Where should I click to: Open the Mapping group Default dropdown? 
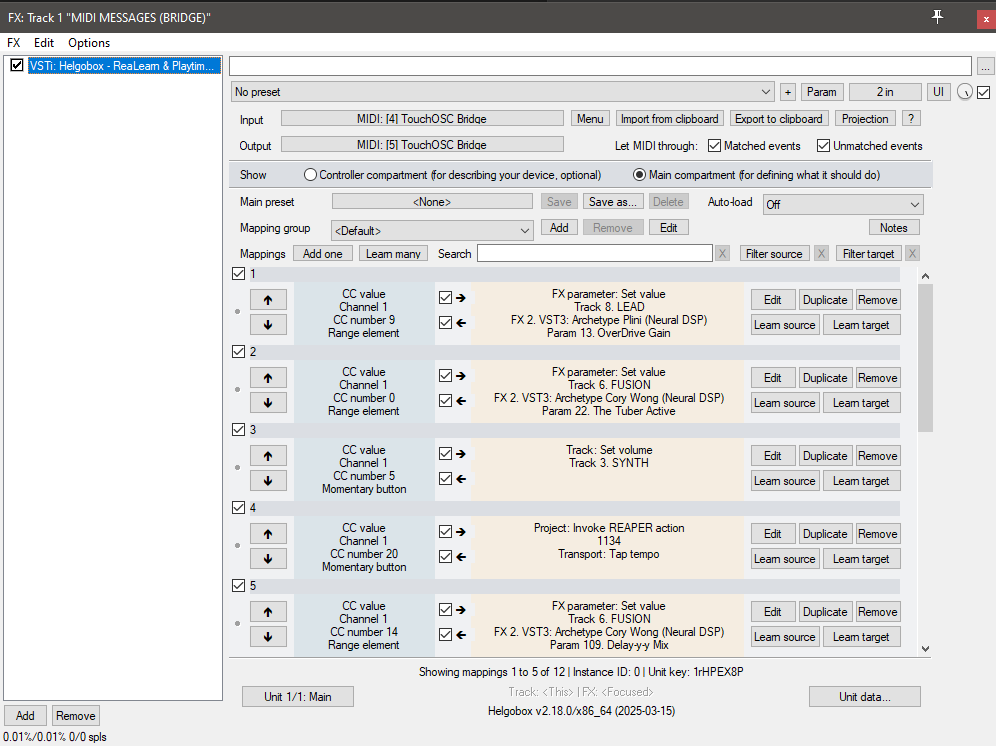click(x=432, y=229)
